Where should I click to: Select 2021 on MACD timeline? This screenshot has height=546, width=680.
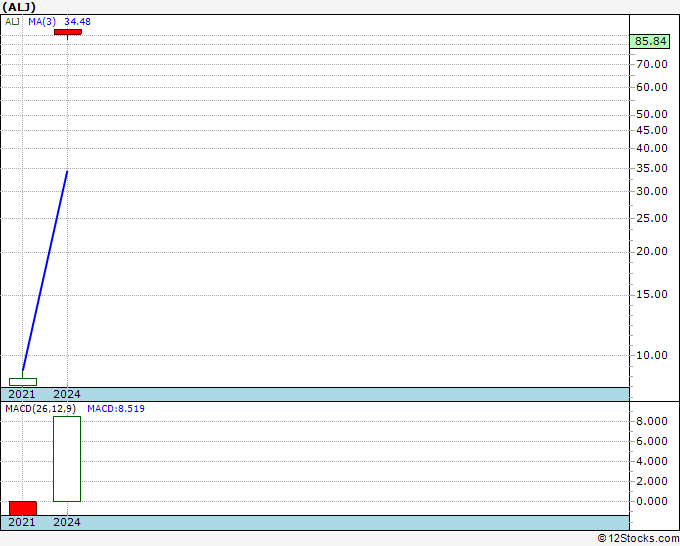tap(22, 522)
